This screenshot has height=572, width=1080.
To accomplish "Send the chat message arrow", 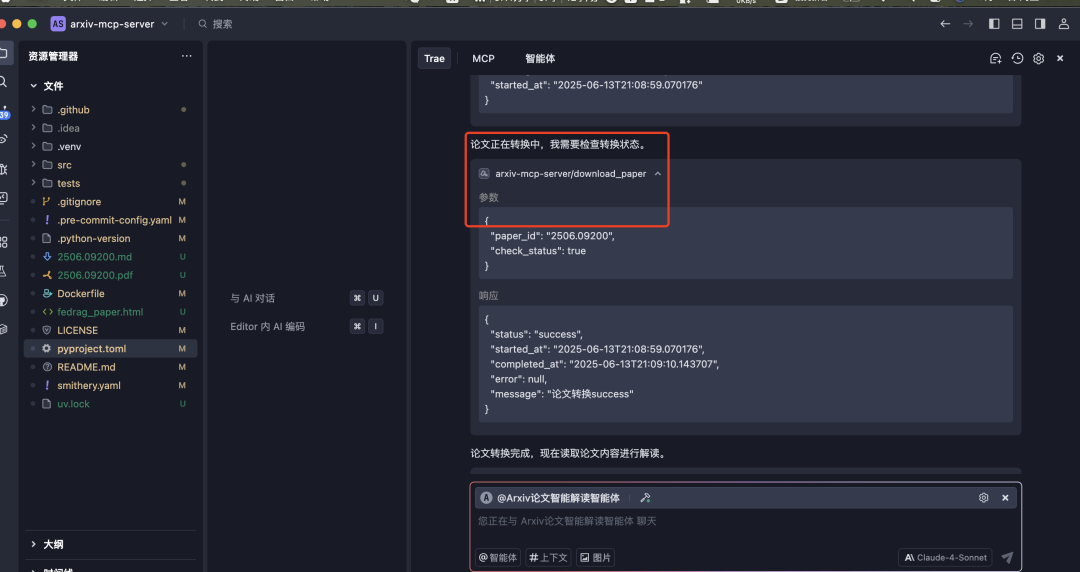I will [1007, 558].
